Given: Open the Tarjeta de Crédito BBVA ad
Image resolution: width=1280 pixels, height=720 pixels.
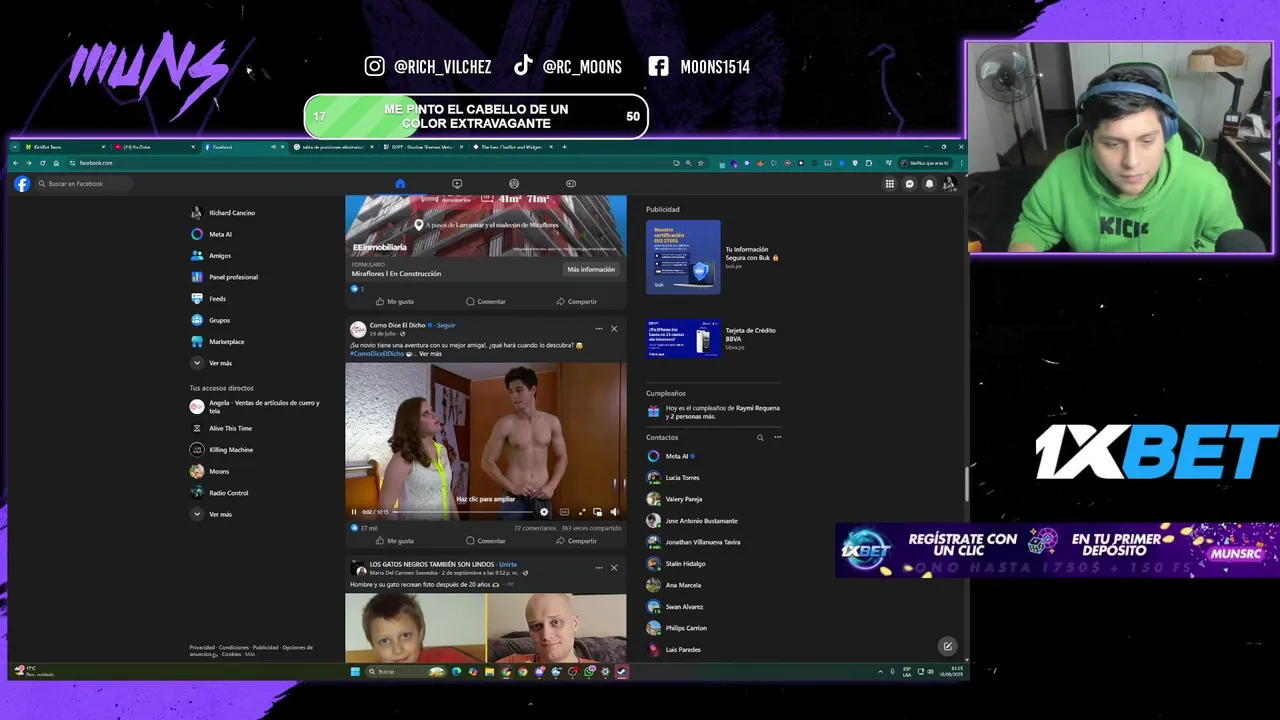Looking at the screenshot, I should [x=712, y=338].
